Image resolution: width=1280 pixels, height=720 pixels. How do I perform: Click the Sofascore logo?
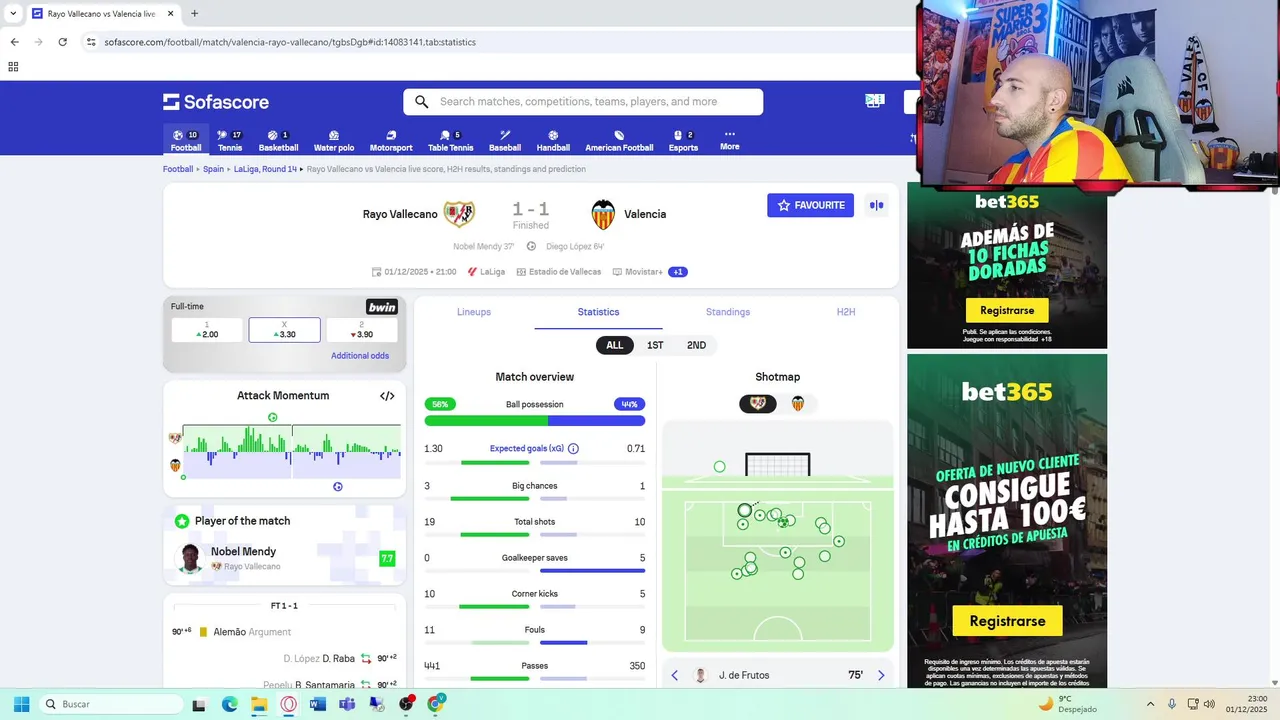coord(216,102)
